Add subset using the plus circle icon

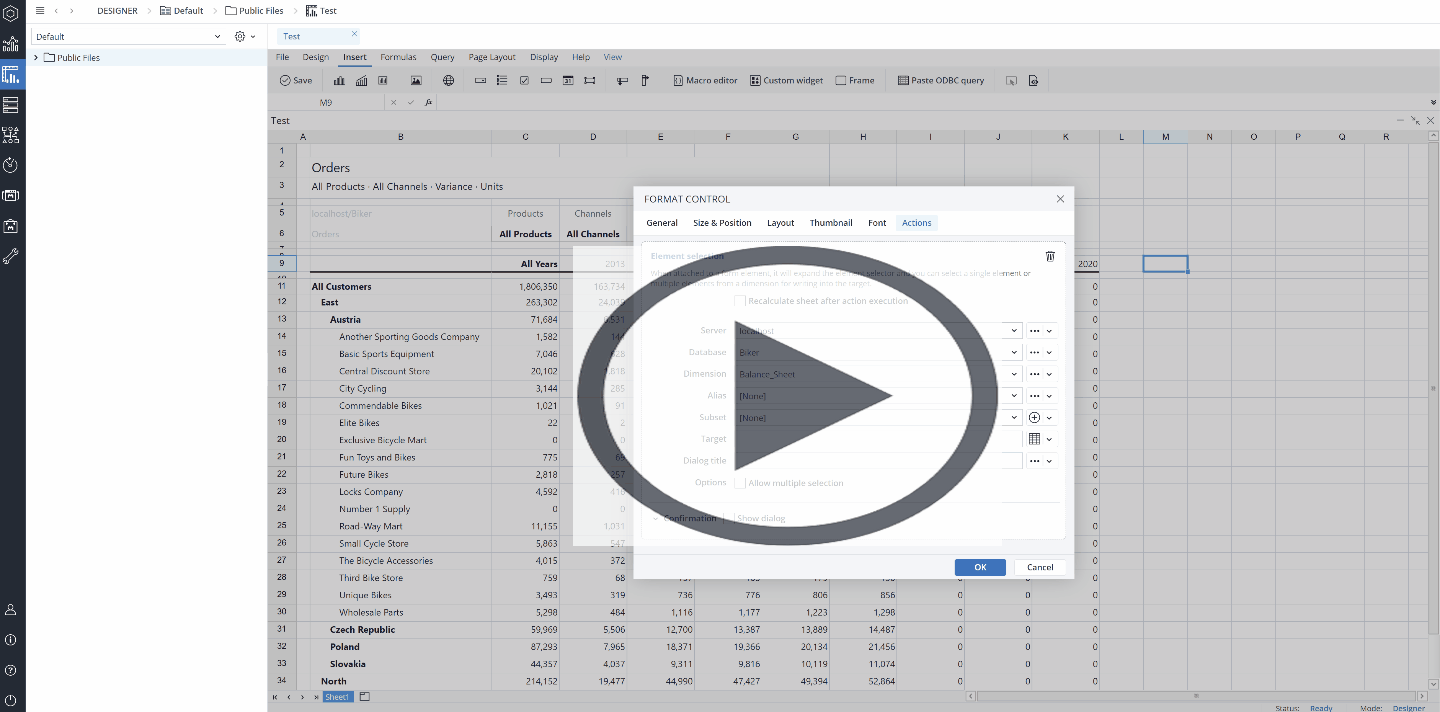pyautogui.click(x=1035, y=417)
